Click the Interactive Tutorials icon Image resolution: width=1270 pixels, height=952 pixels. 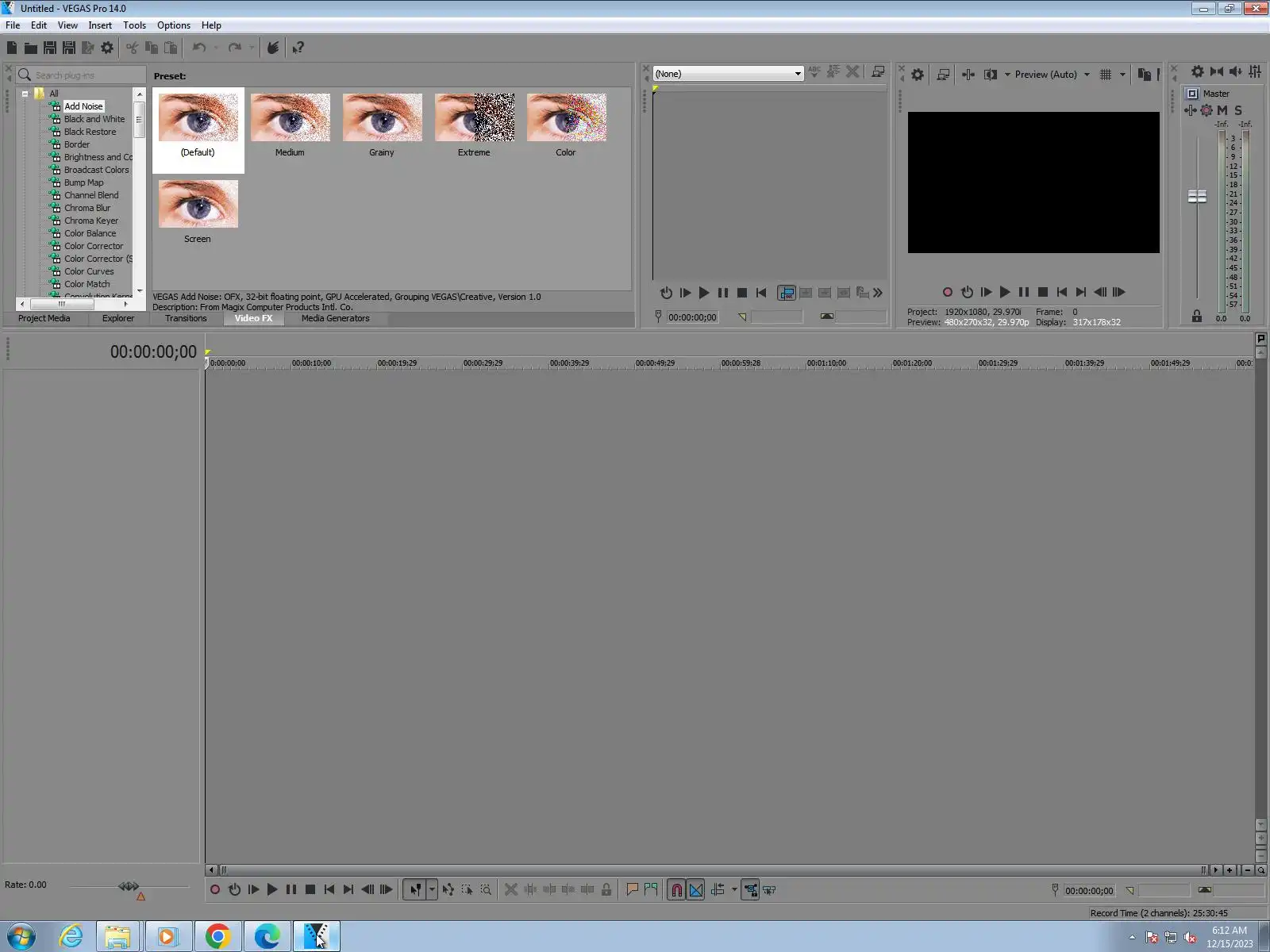pos(272,48)
